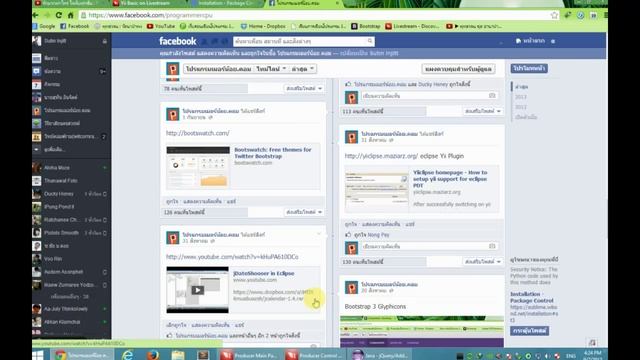The image size is (640, 360).
Task: Open News Feed icon in left sidebar
Action: tap(37, 58)
